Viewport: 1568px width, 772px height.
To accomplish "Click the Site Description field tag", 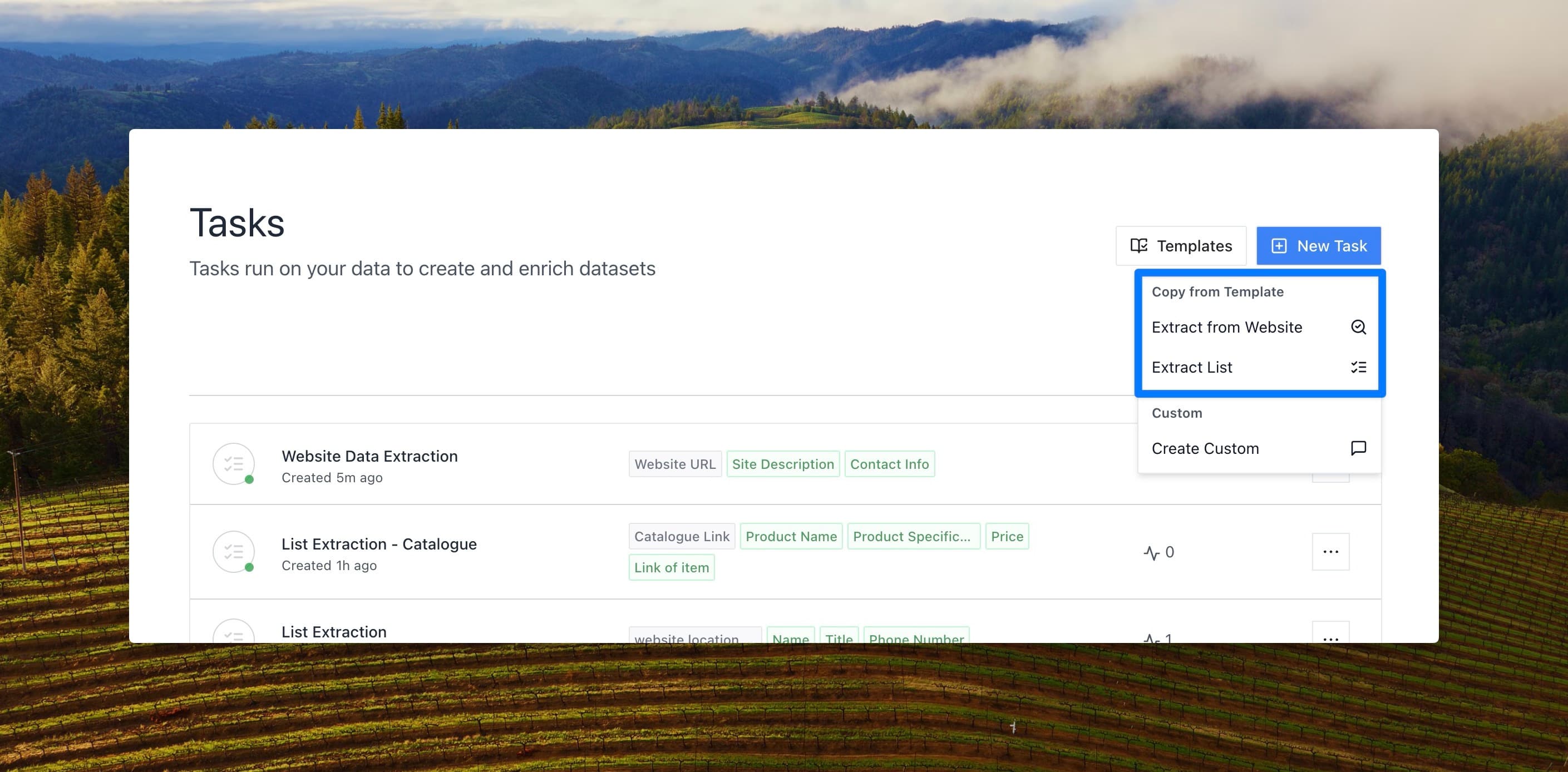I will pyautogui.click(x=783, y=464).
